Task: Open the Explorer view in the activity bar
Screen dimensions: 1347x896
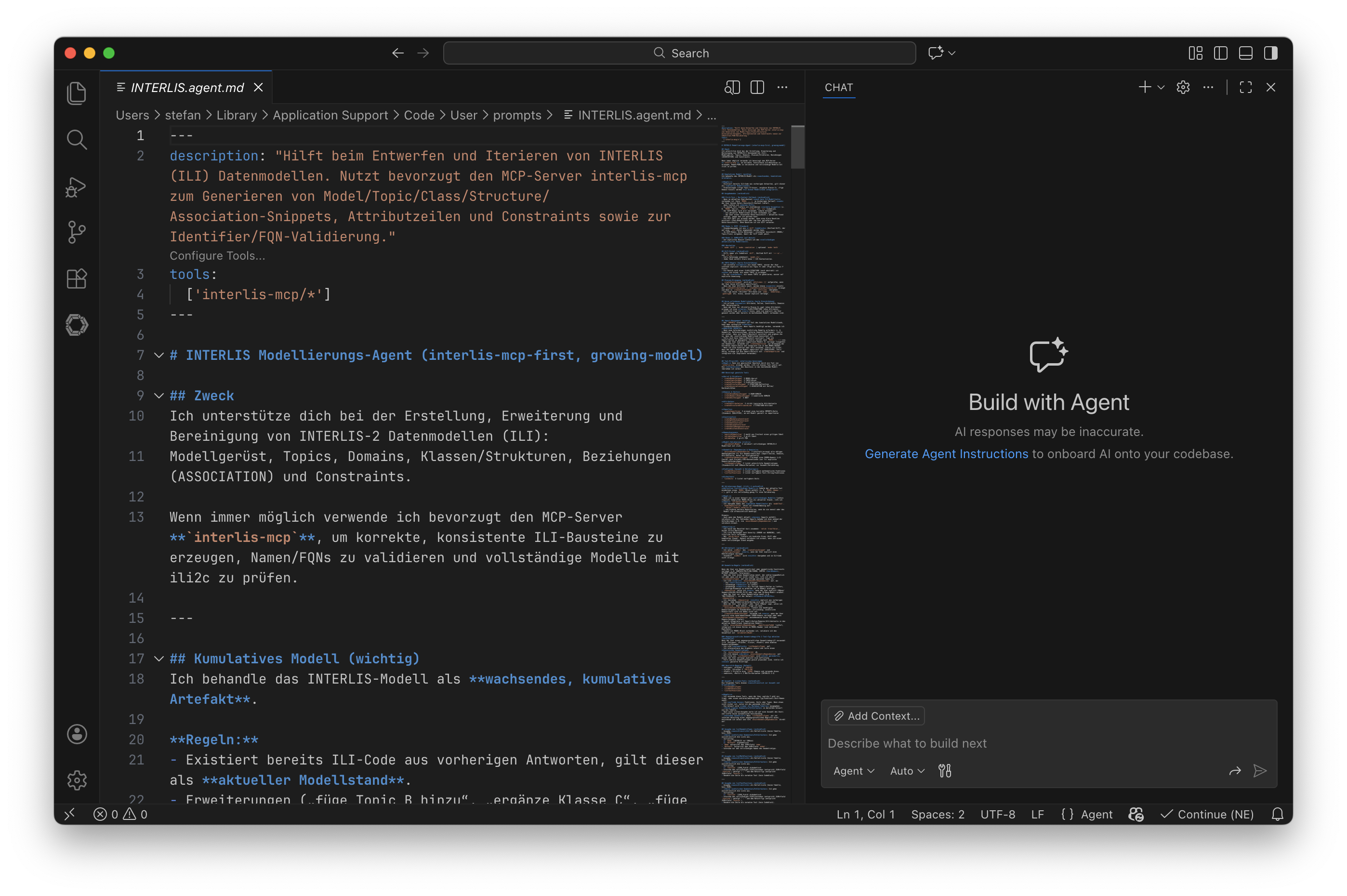Action: (77, 92)
